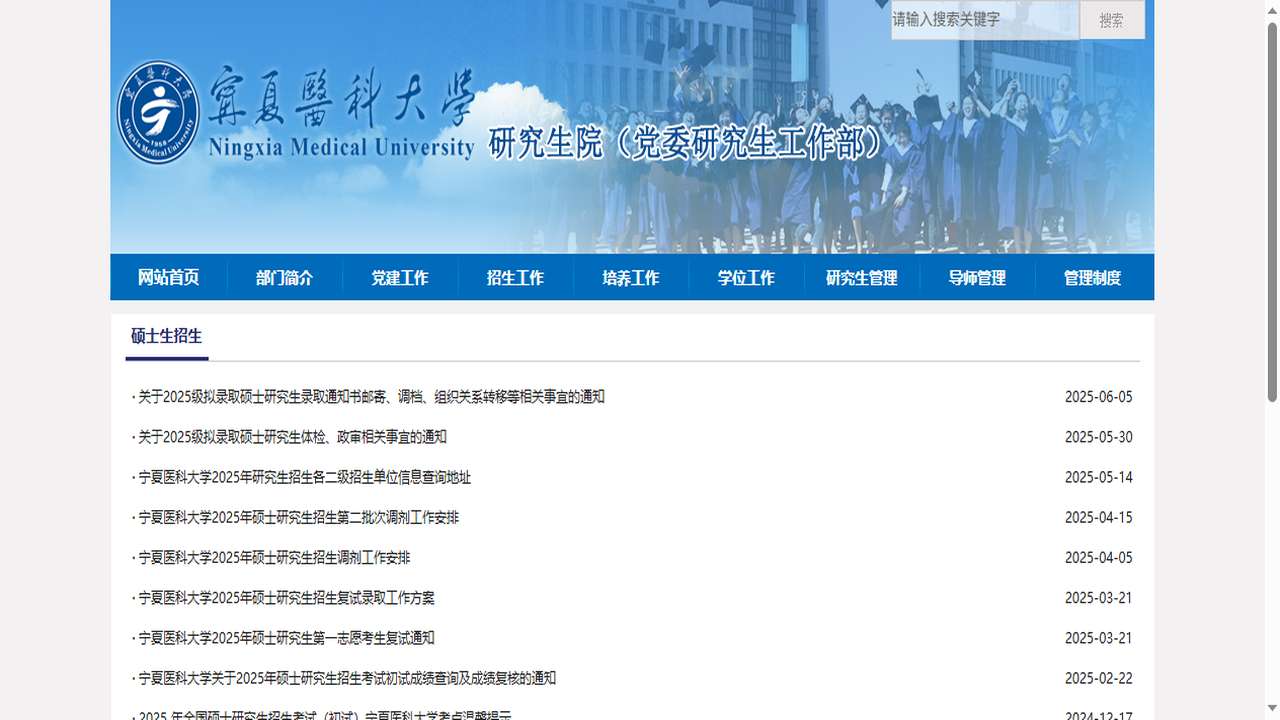Viewport: 1280px width, 720px height.
Task: Open the 二级招生单位信息查询地址 article
Action: click(302, 477)
